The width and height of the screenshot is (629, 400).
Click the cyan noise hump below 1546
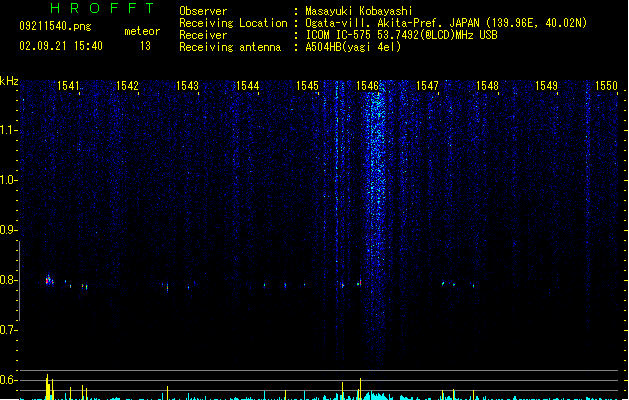tap(377, 396)
